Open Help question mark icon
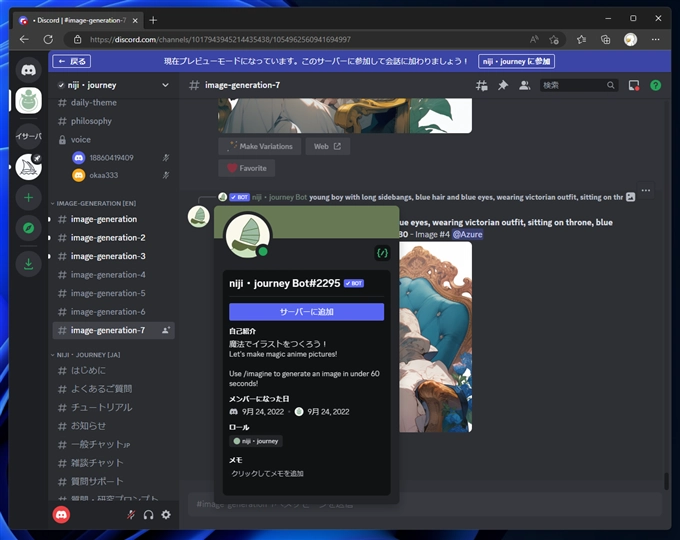The image size is (680, 540). click(656, 85)
